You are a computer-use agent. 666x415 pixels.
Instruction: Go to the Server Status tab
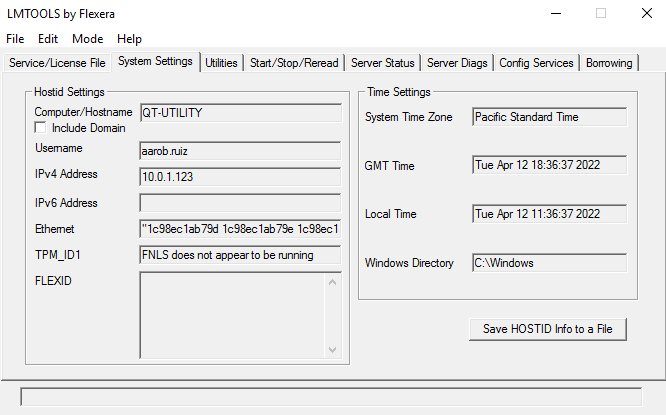point(382,63)
